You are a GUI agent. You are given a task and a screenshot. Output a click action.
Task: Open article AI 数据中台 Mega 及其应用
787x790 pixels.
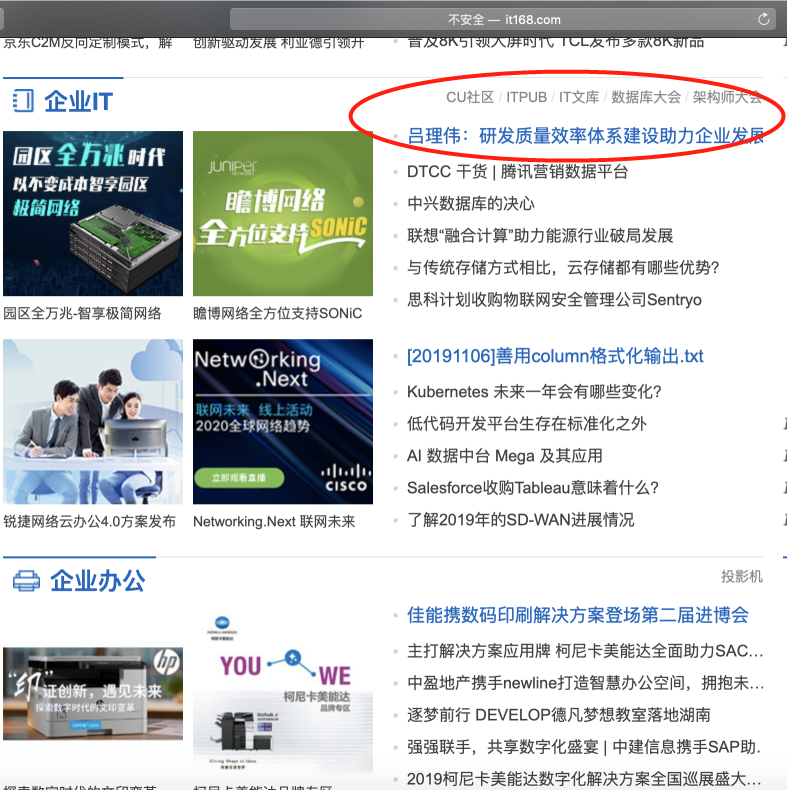click(505, 456)
